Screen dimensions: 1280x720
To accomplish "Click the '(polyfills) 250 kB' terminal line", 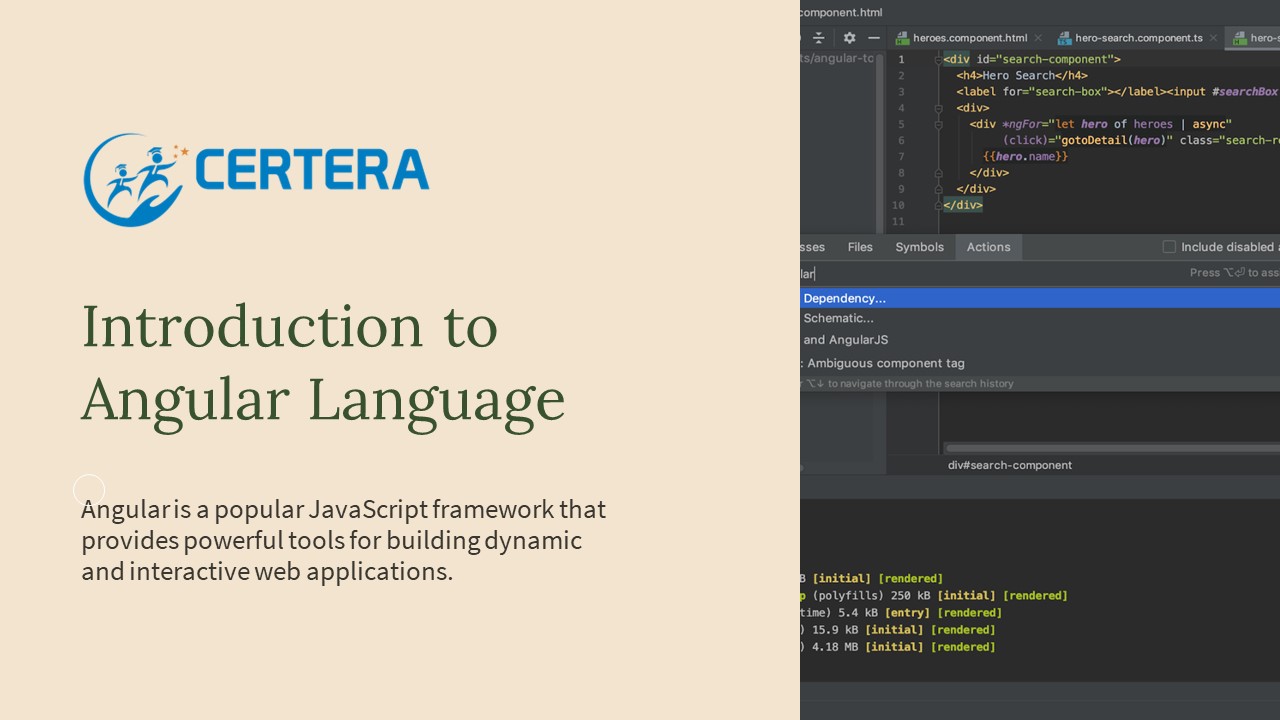I will [934, 595].
